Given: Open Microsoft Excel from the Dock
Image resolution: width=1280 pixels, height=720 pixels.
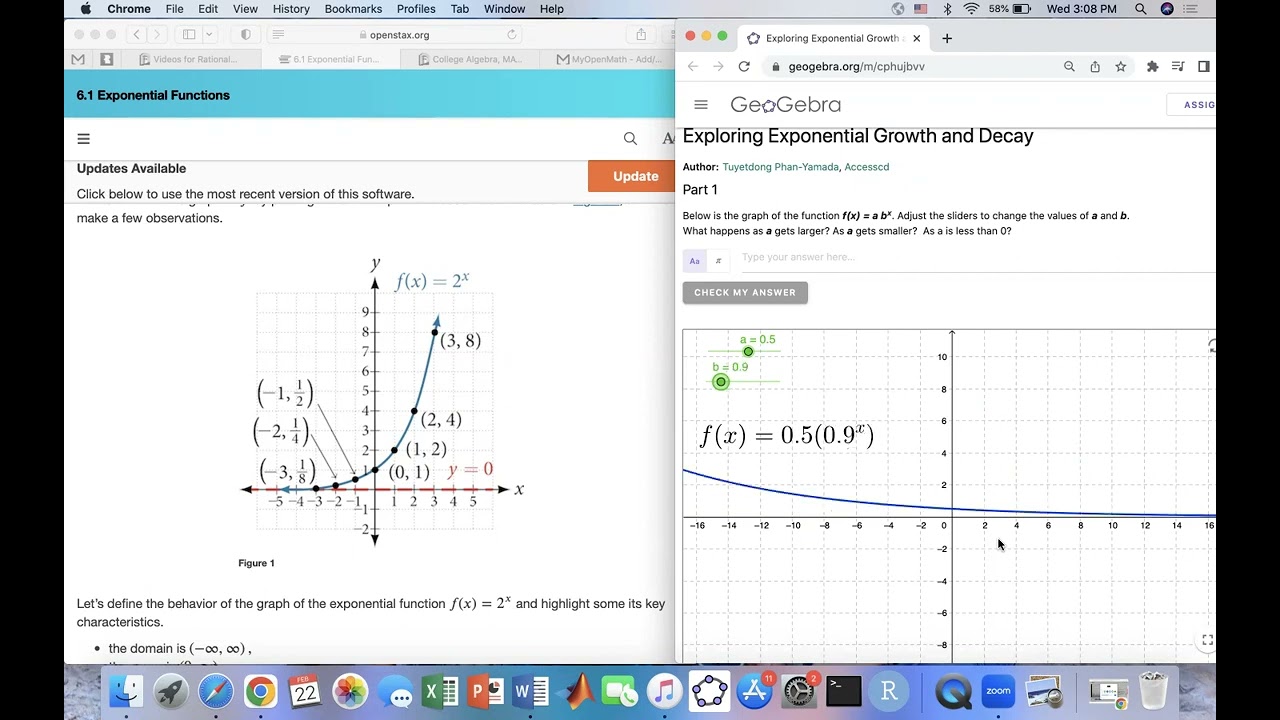Looking at the screenshot, I should (441, 691).
